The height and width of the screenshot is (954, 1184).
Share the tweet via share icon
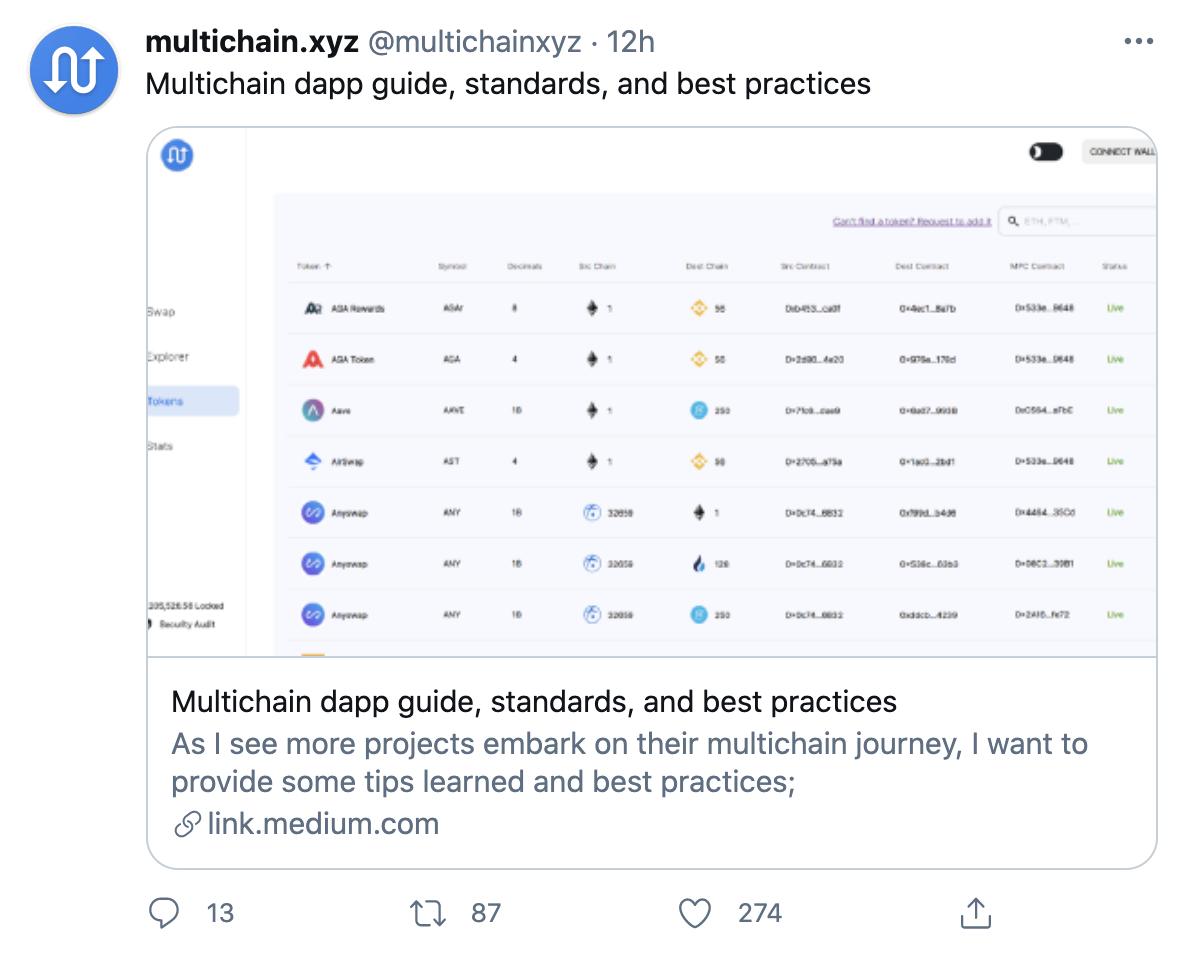(x=975, y=912)
